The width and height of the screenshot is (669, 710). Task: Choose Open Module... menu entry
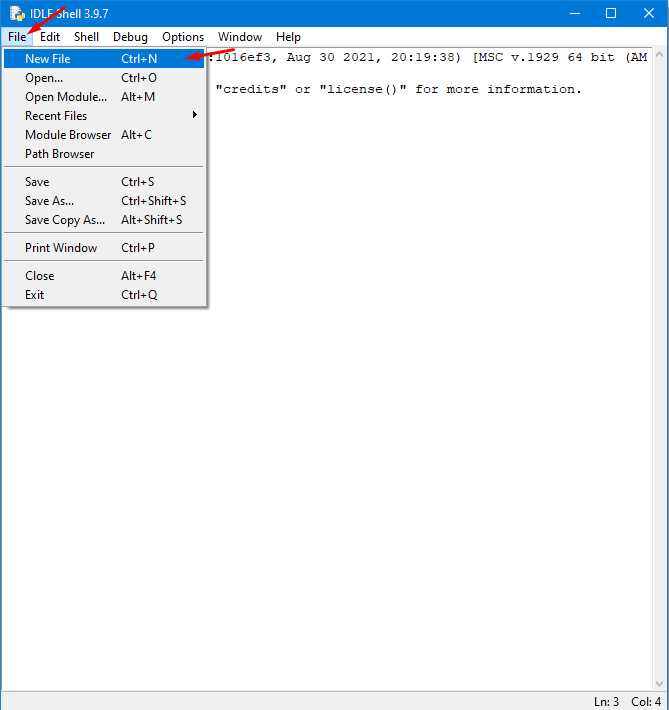(104, 96)
